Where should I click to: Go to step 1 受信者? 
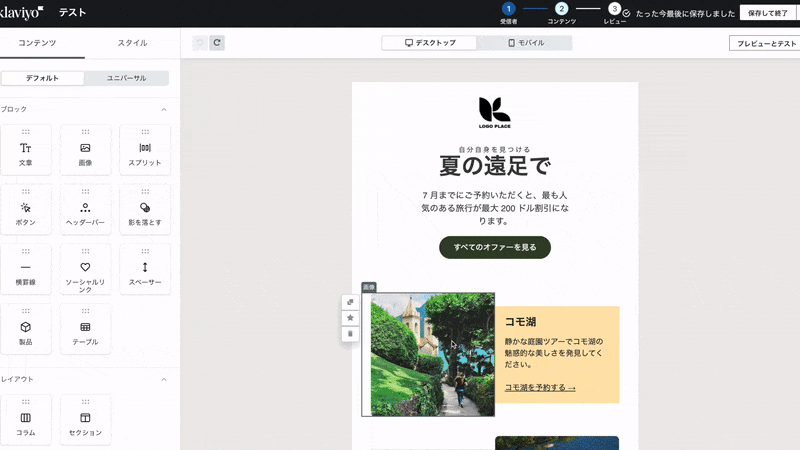pyautogui.click(x=509, y=13)
